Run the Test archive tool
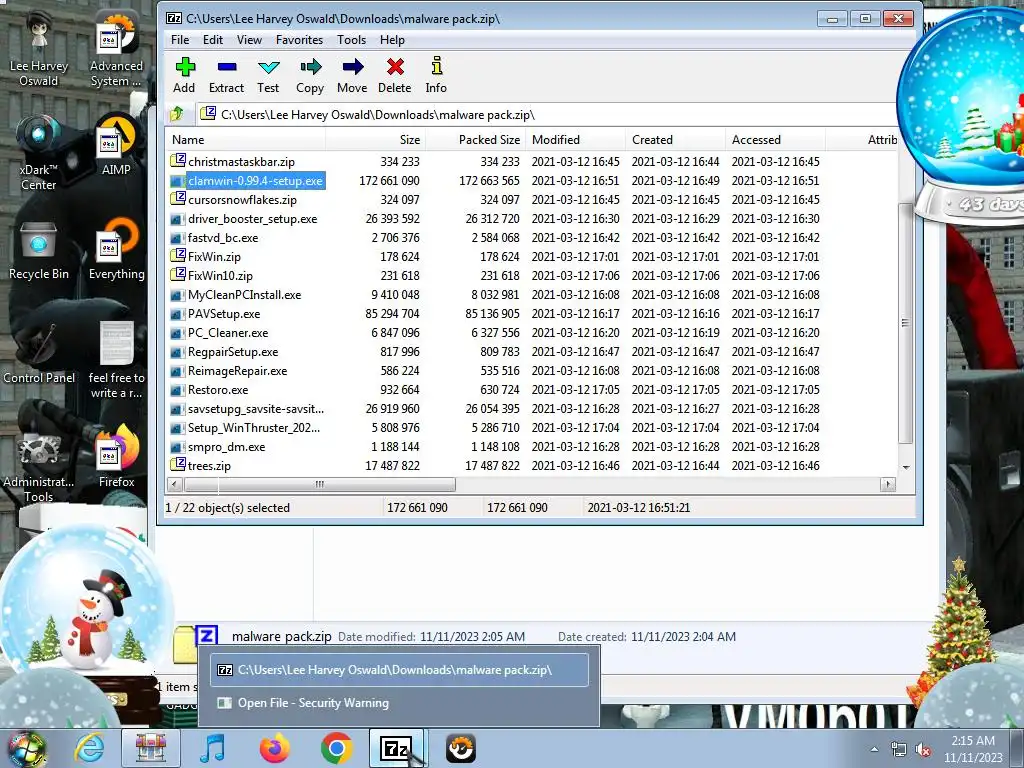 coord(268,75)
